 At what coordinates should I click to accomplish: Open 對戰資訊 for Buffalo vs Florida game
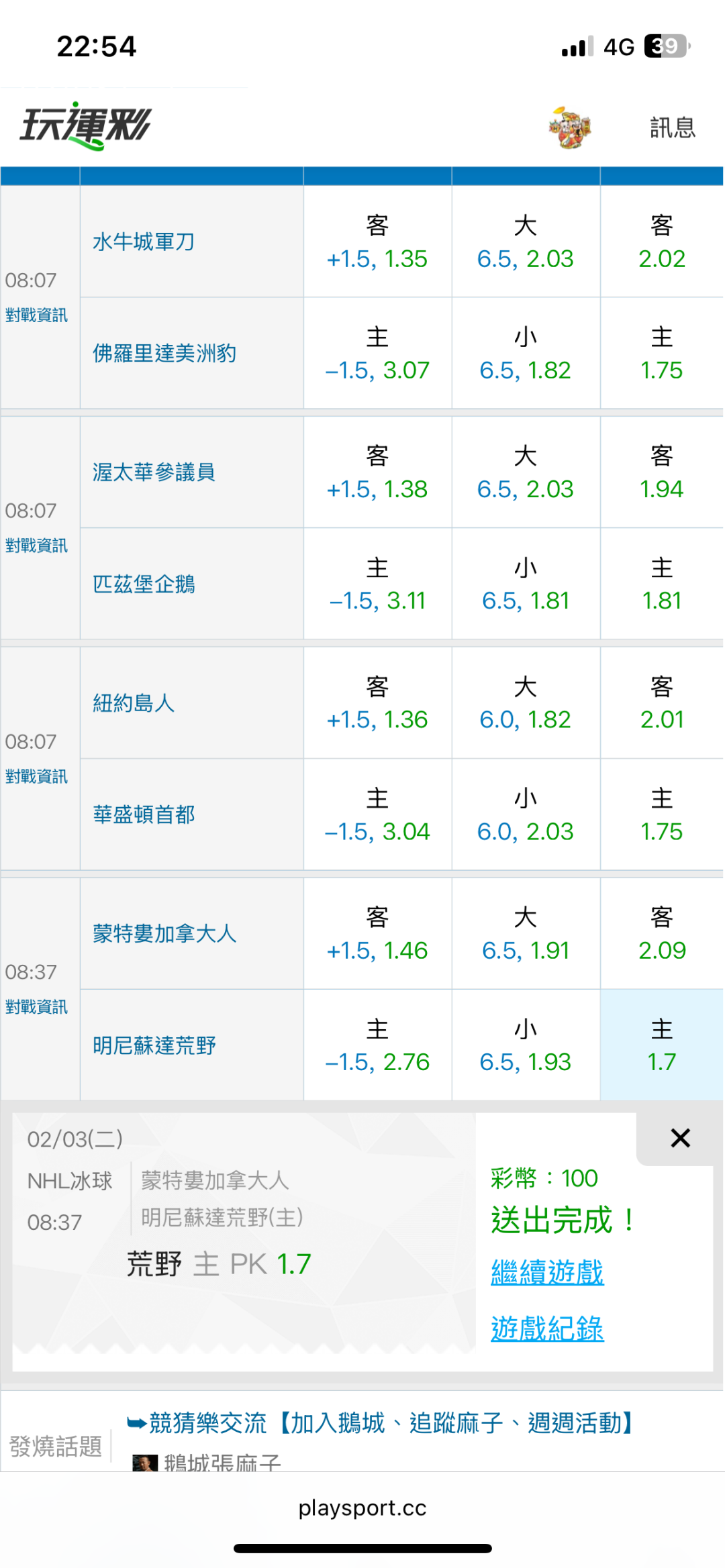click(x=37, y=315)
